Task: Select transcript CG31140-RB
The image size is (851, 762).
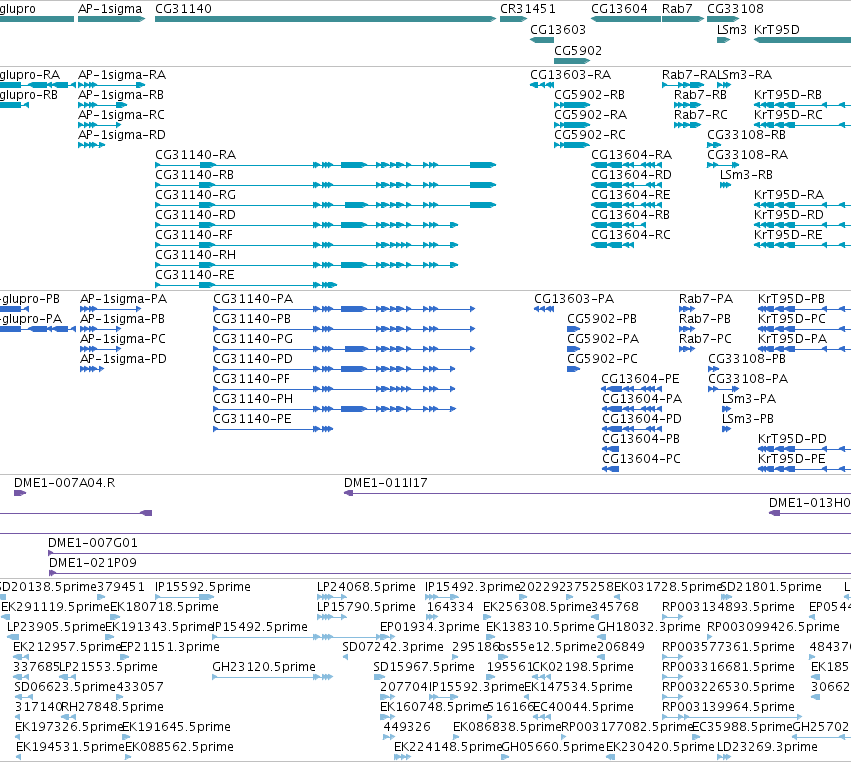Action: [x=325, y=185]
